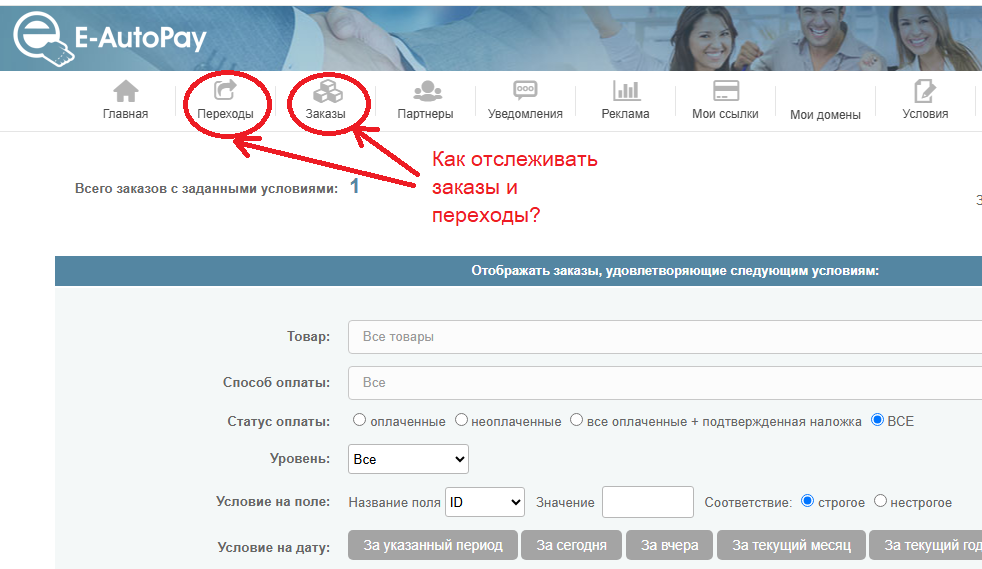This screenshot has height=569, width=982.
Task: Click the Статус оплаты label
Action: [x=278, y=421]
